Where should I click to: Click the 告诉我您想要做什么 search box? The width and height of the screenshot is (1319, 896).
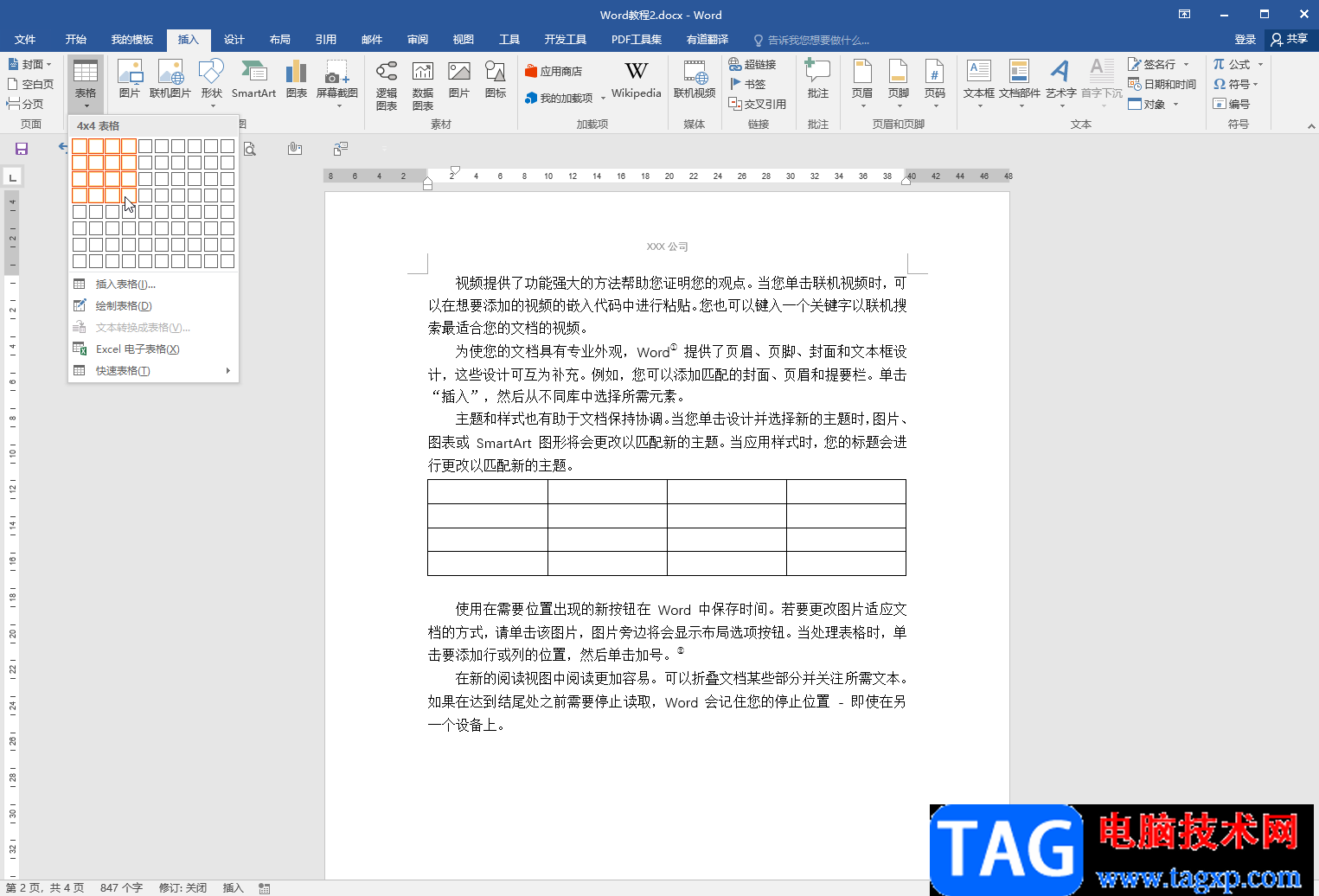pyautogui.click(x=811, y=40)
